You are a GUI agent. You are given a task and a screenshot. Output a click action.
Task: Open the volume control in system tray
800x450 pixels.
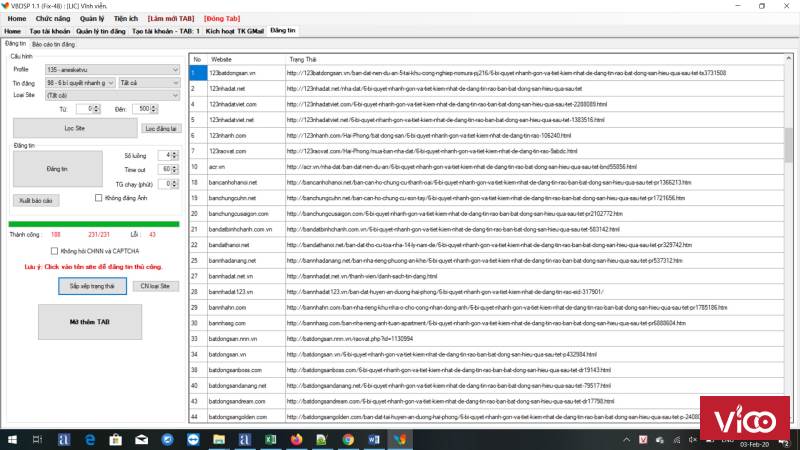click(692, 439)
